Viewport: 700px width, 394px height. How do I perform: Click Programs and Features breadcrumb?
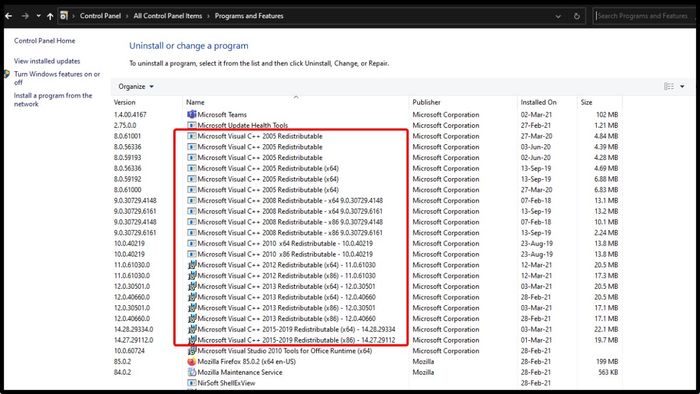tap(249, 16)
